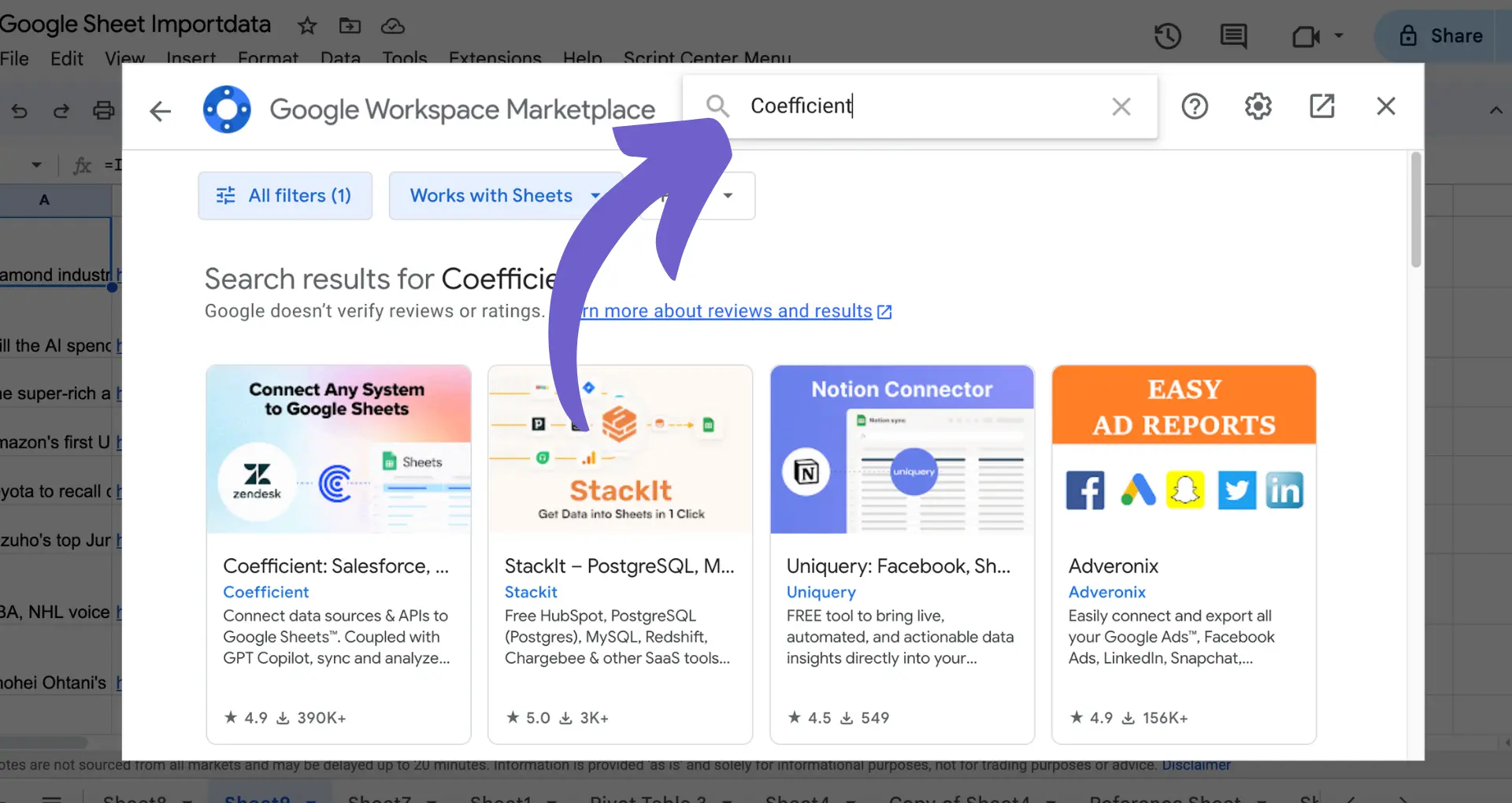Open the Tools menu
Viewport: 1512px width, 803px height.
click(405, 58)
